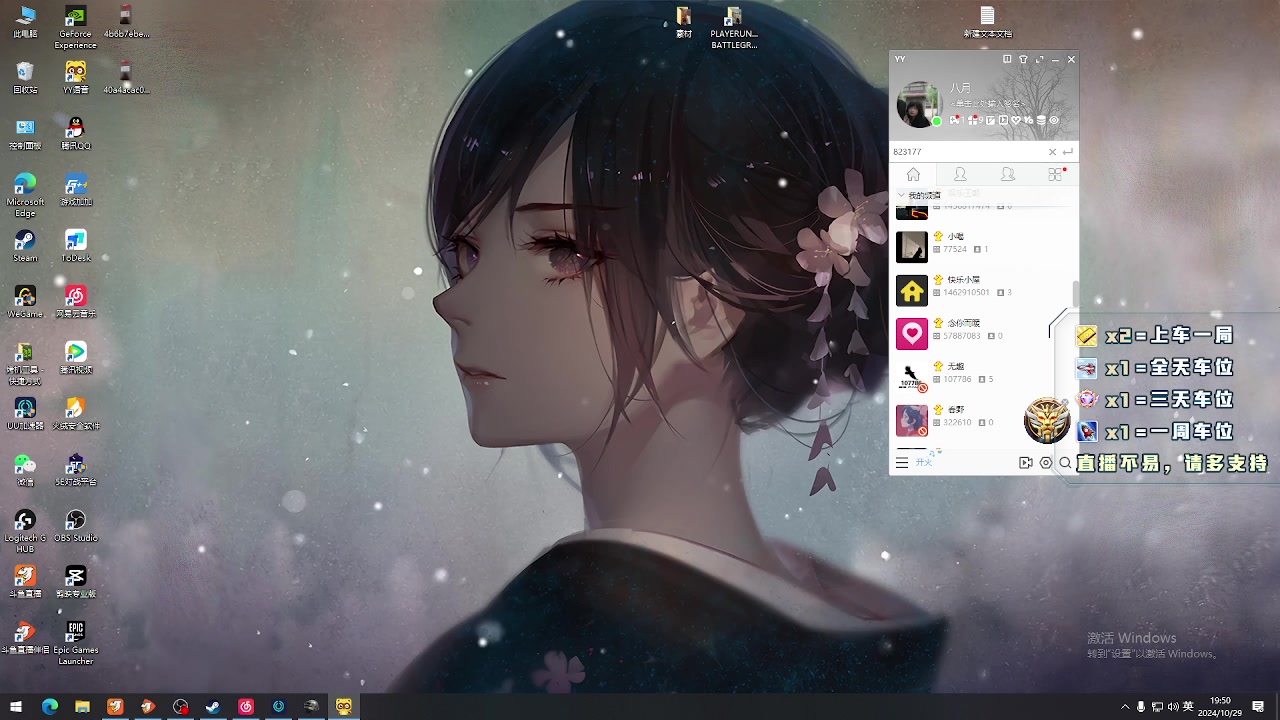Click YY search magnifier at bottom
Image resolution: width=1280 pixels, height=720 pixels.
pyautogui.click(x=1065, y=463)
